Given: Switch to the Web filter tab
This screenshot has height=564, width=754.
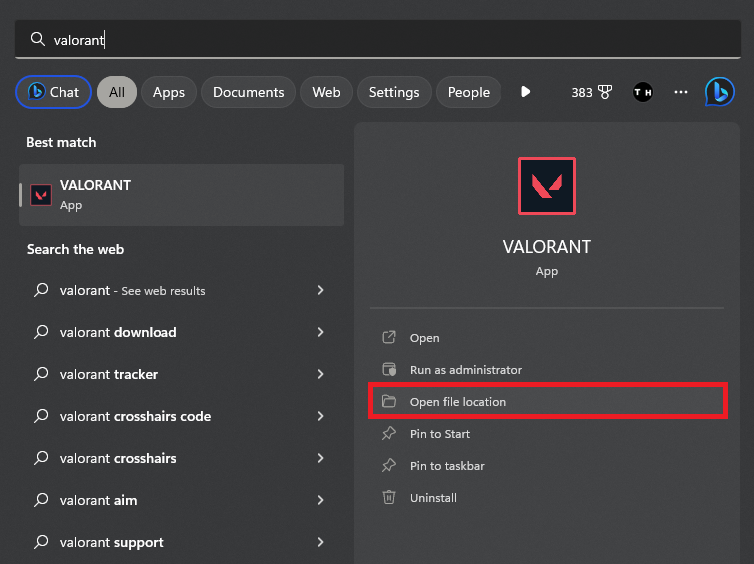Looking at the screenshot, I should coord(326,92).
